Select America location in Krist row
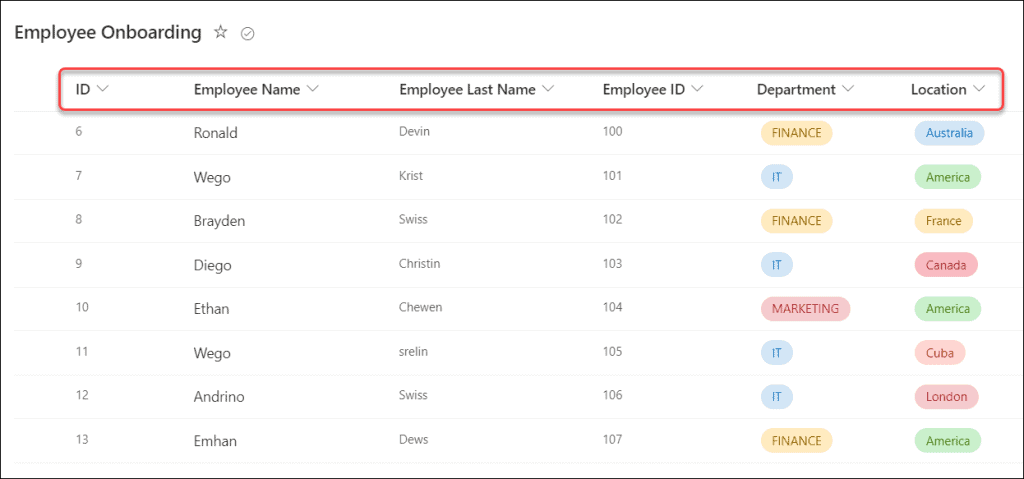This screenshot has height=479, width=1024. point(948,176)
